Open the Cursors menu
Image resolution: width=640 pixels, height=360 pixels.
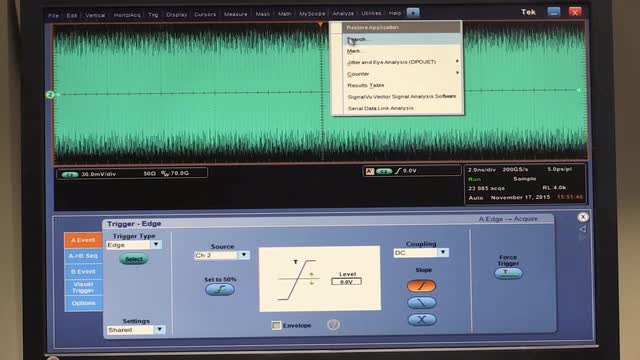pos(205,14)
